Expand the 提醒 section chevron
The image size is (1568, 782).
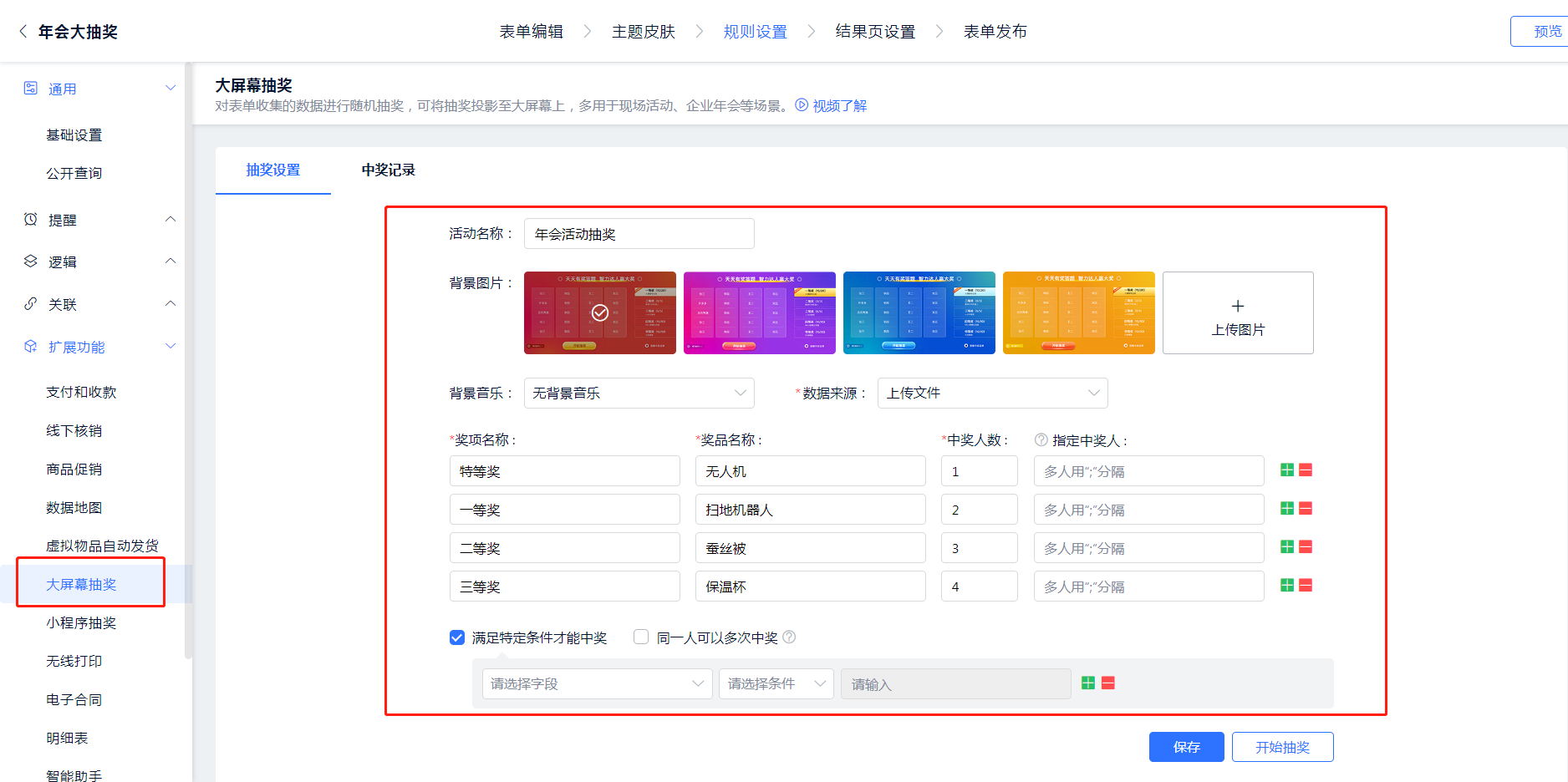[171, 219]
